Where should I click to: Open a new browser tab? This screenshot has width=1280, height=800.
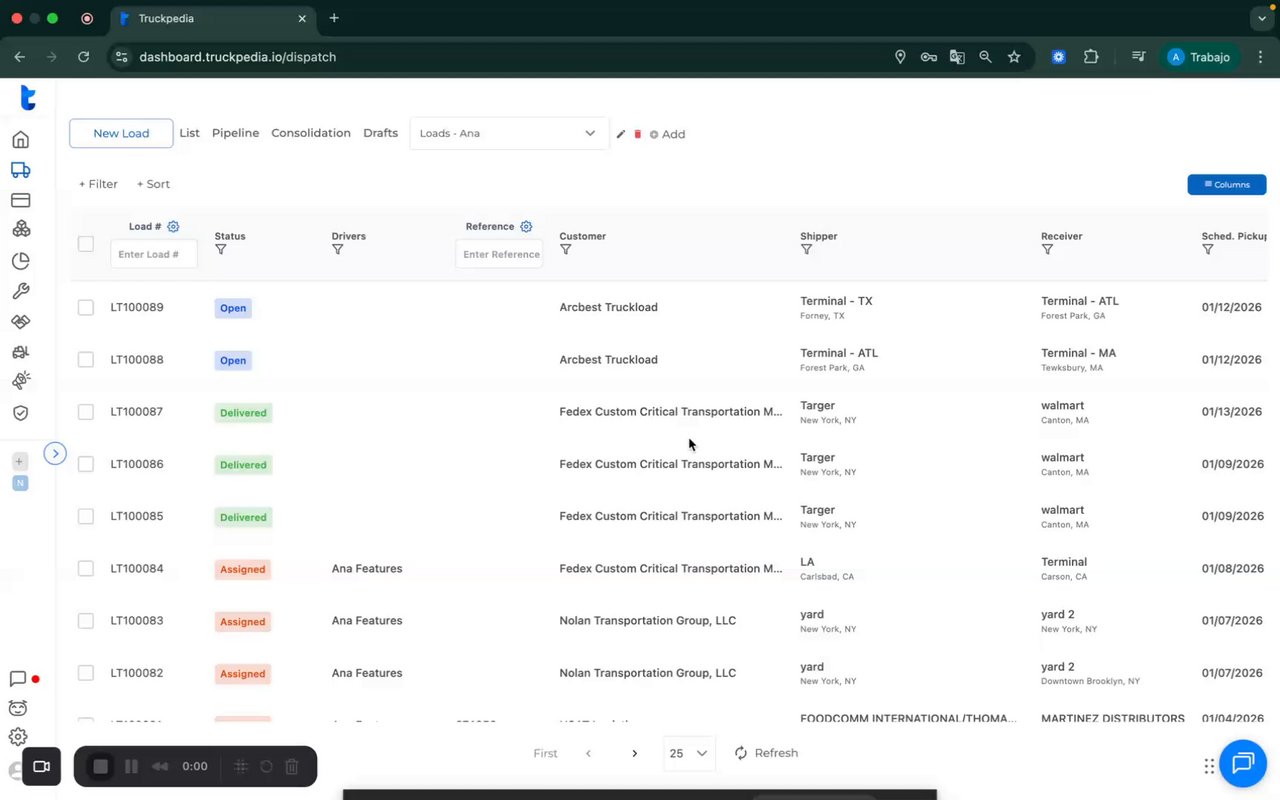click(x=334, y=18)
